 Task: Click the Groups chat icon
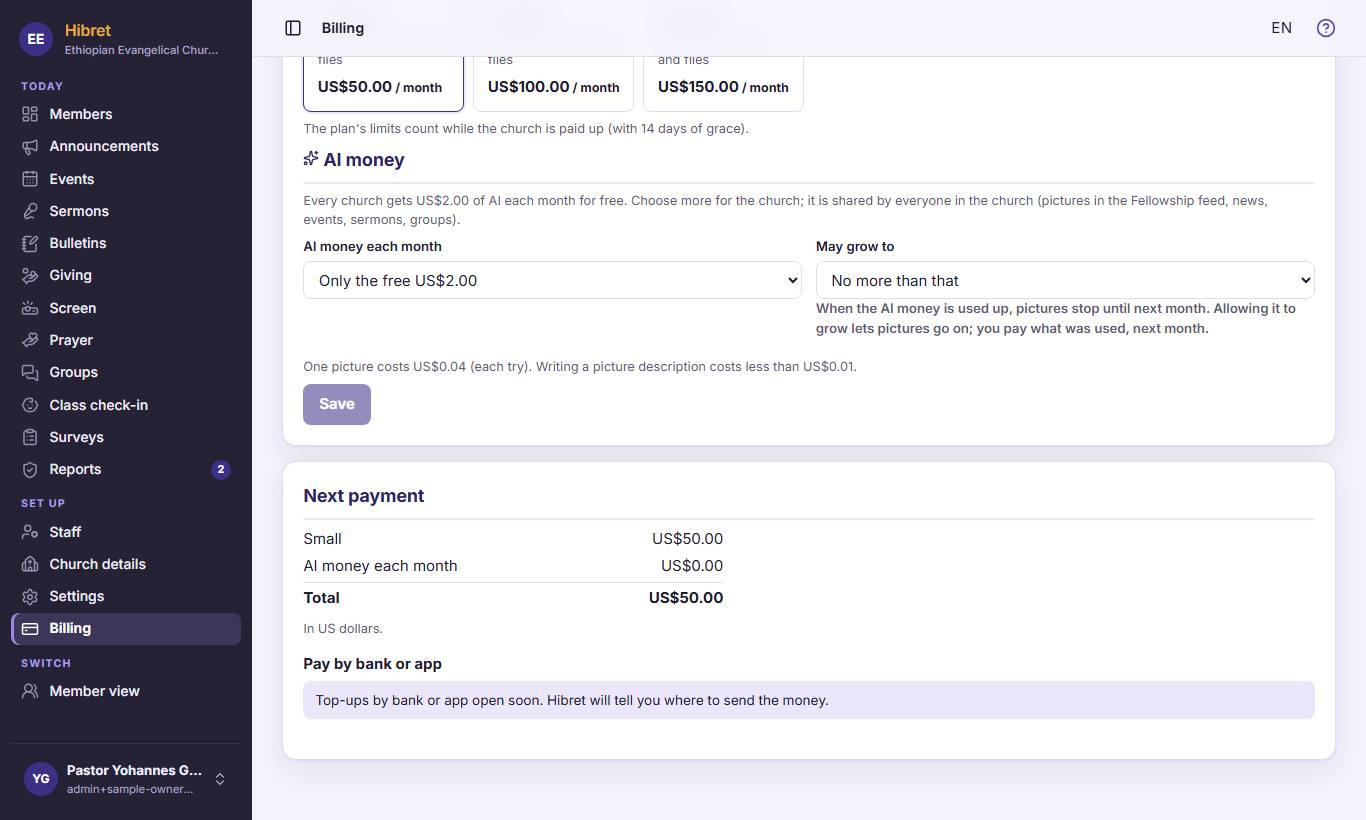[x=30, y=372]
